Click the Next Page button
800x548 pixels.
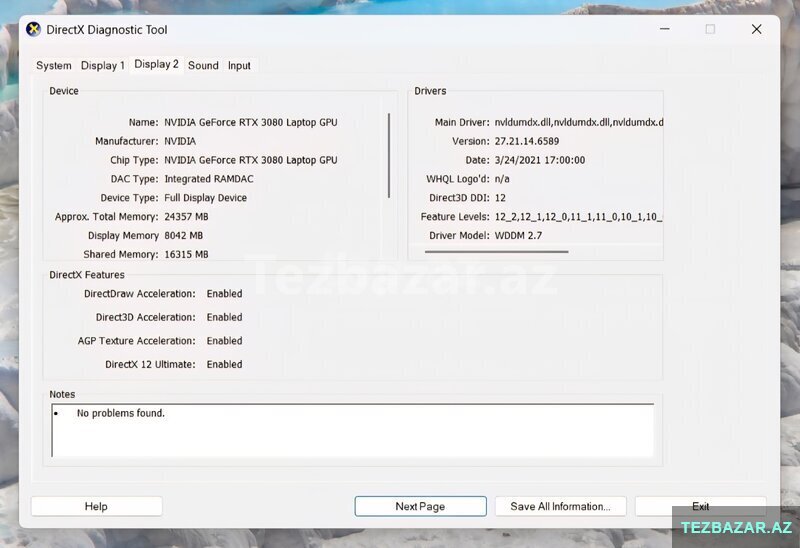point(420,507)
